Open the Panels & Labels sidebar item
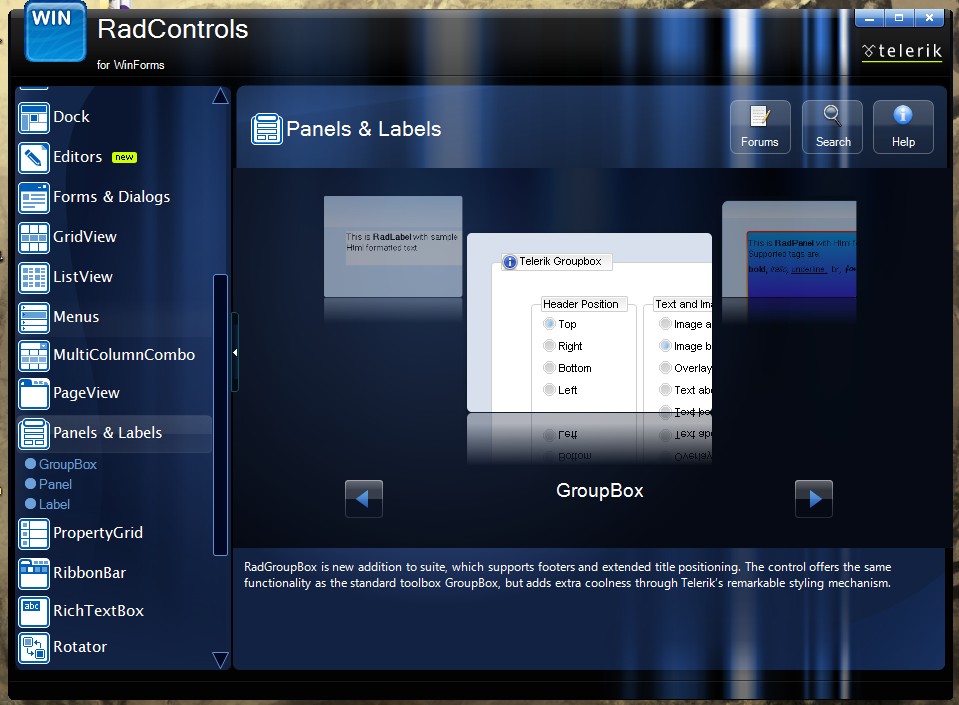 [x=107, y=433]
